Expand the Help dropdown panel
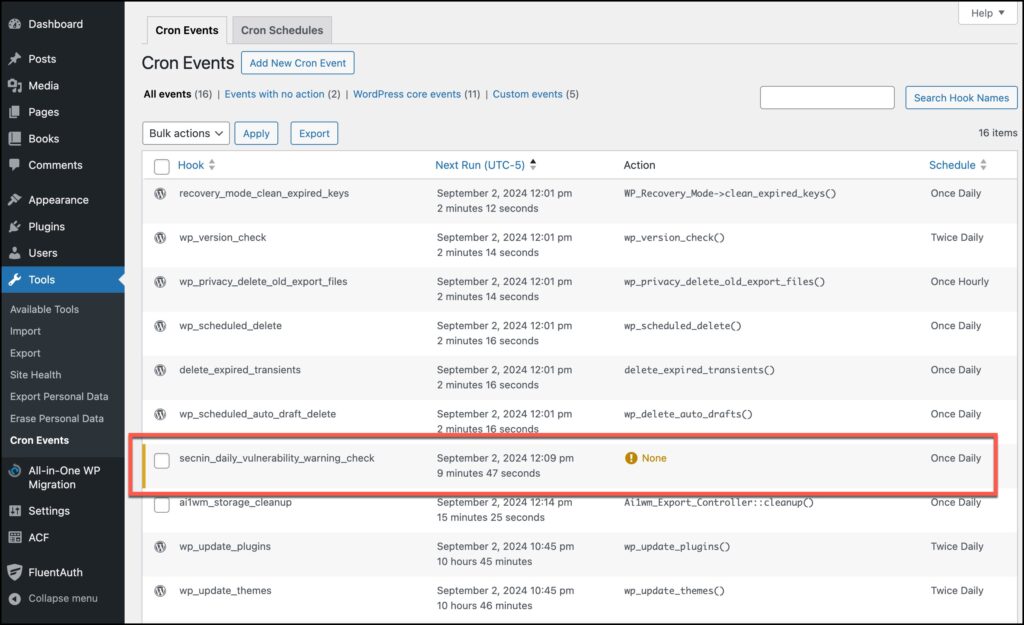 point(986,13)
